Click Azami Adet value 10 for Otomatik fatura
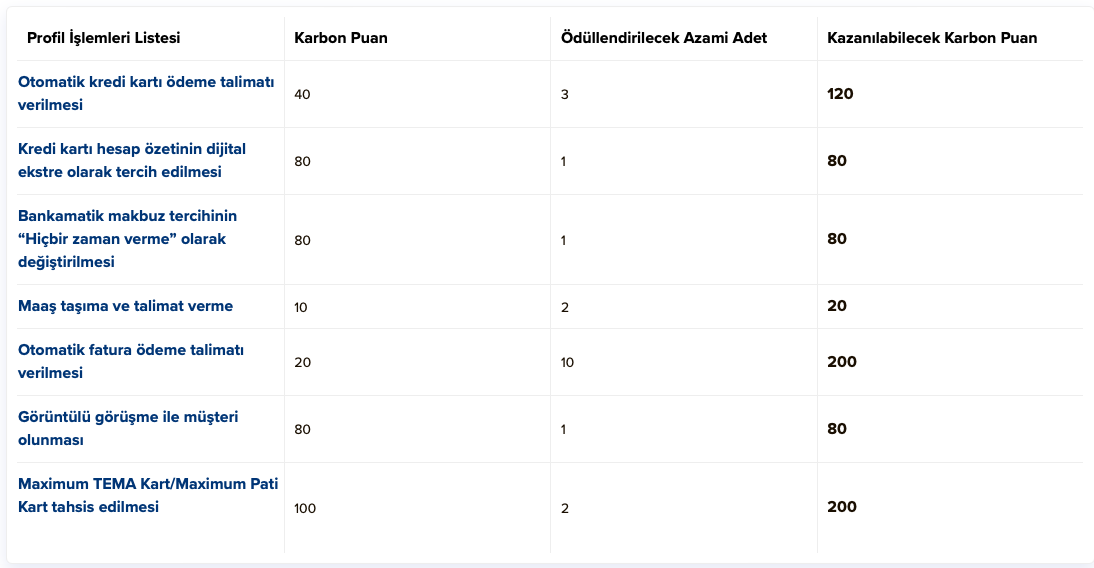The image size is (1094, 568). (567, 362)
